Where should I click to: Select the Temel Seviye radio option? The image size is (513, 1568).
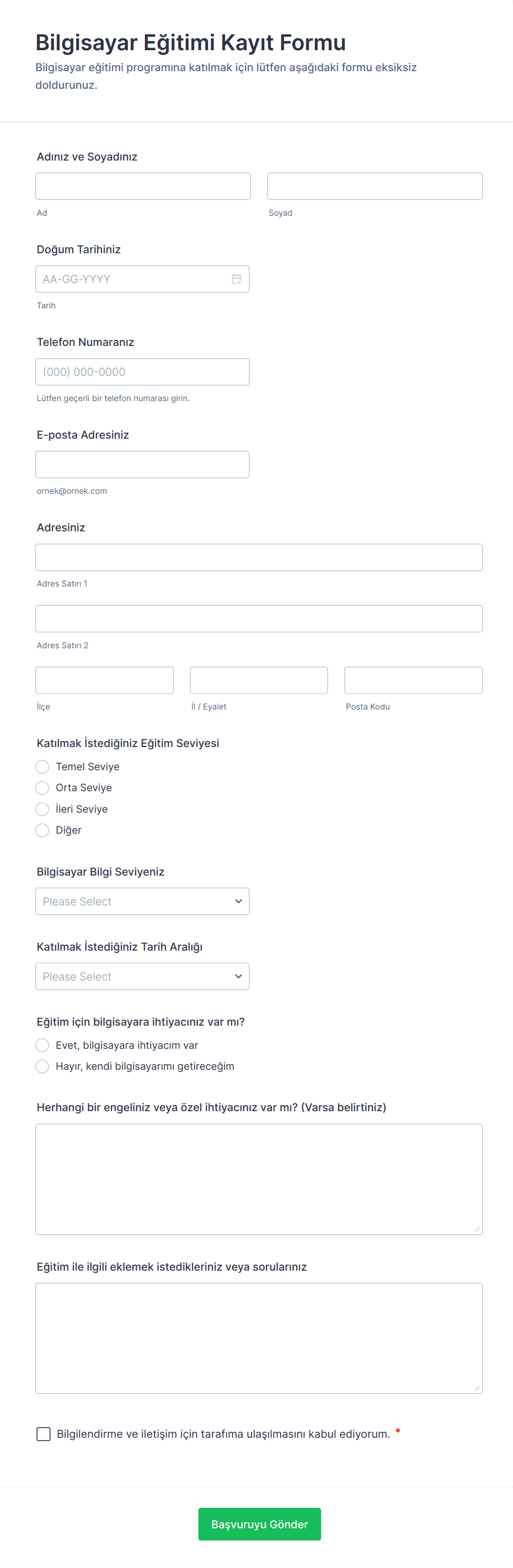point(42,766)
